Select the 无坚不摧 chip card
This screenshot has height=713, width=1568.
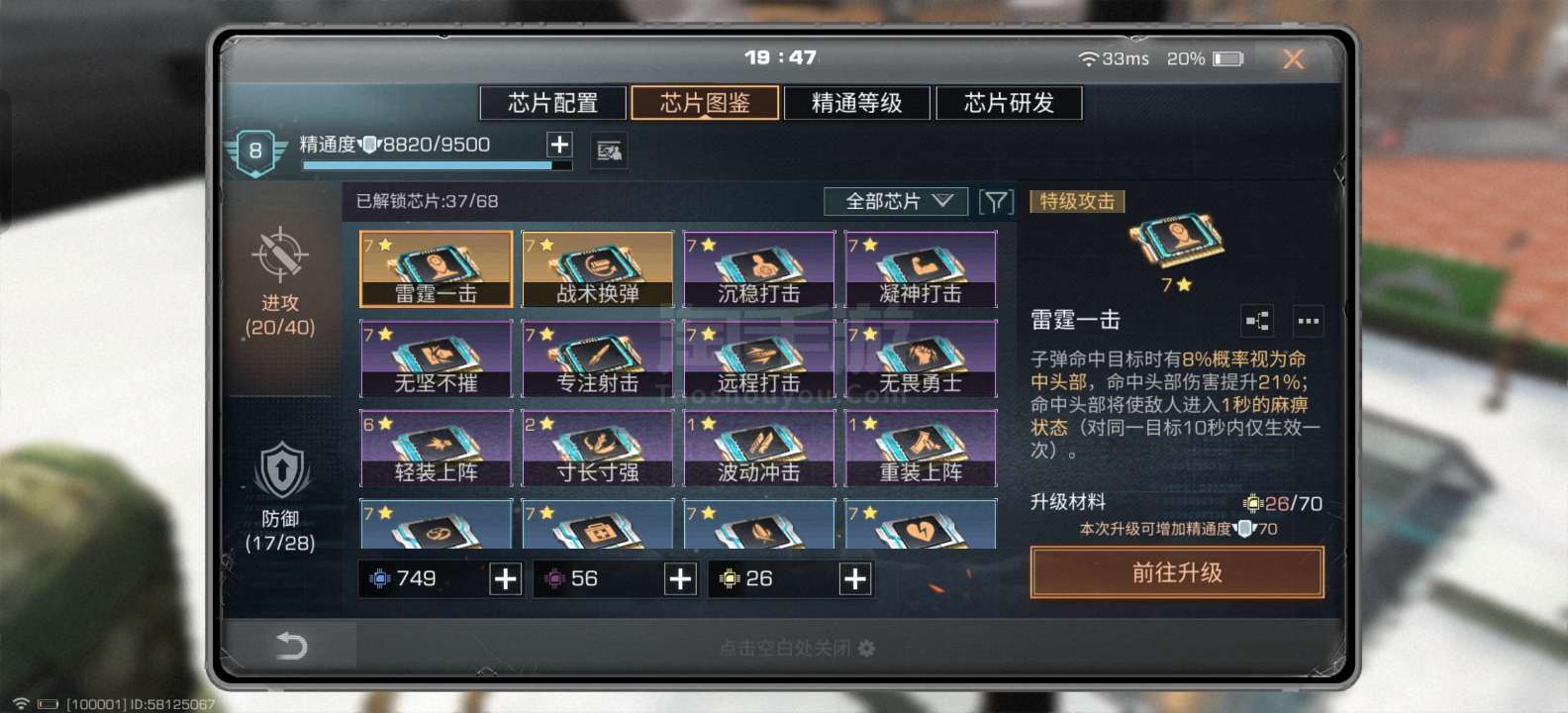point(436,358)
